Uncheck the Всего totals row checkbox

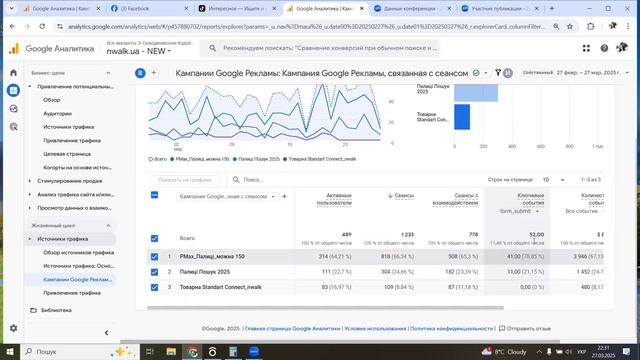154,238
